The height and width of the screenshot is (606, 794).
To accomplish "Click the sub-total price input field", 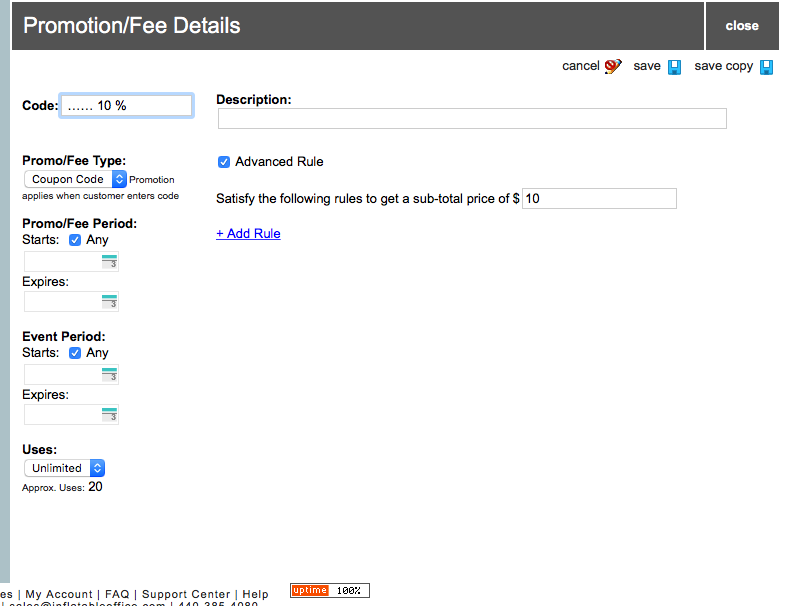I will tap(599, 199).
